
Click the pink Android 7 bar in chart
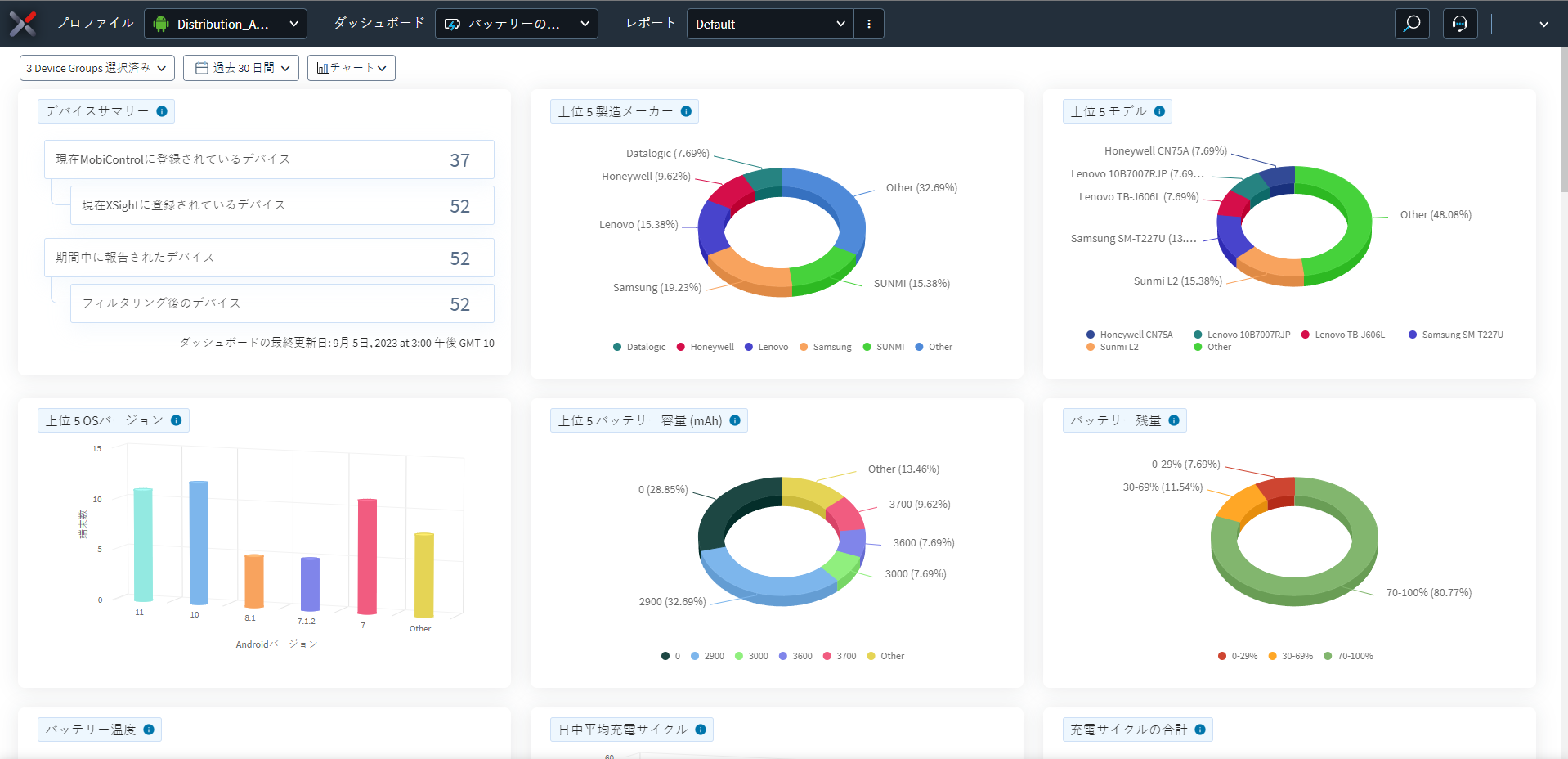367,556
